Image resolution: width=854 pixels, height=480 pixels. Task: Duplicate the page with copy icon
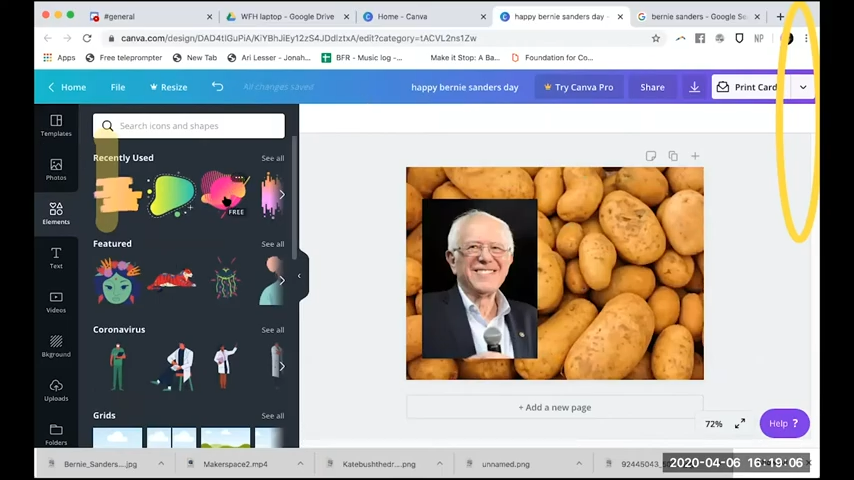pyautogui.click(x=673, y=156)
